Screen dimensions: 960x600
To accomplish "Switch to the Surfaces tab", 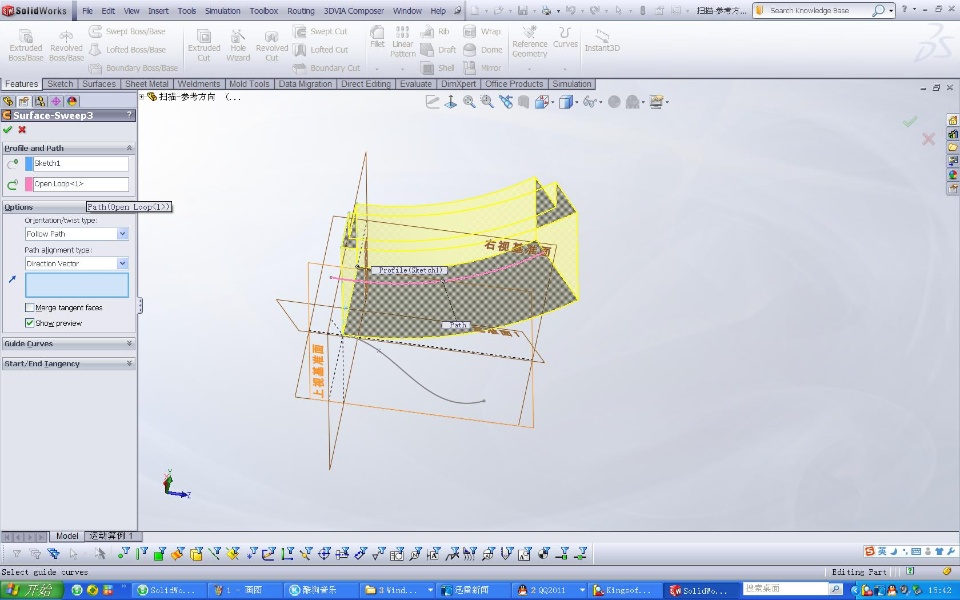I will [x=99, y=84].
